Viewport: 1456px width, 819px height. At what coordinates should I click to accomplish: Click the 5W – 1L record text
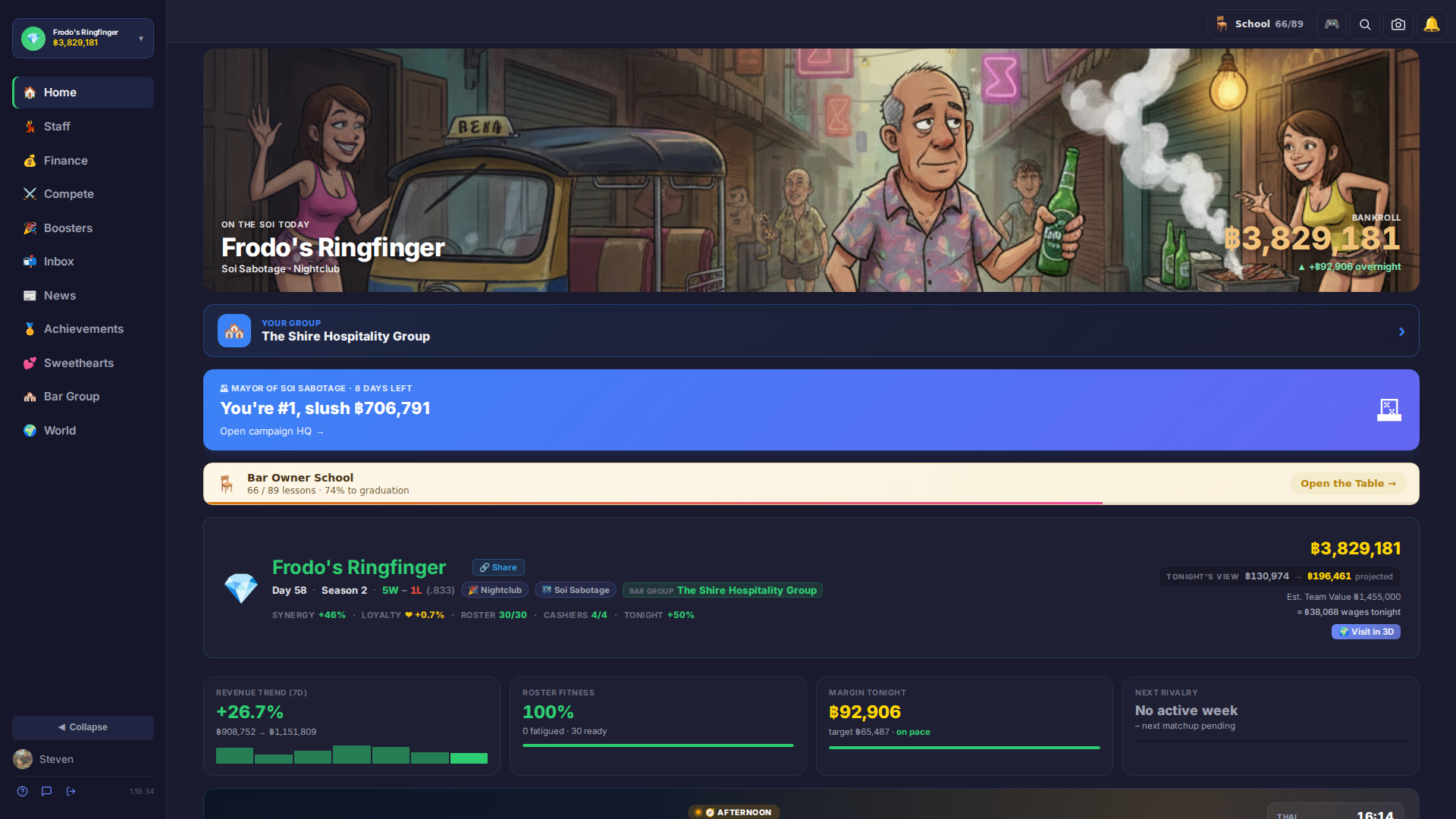coord(402,590)
